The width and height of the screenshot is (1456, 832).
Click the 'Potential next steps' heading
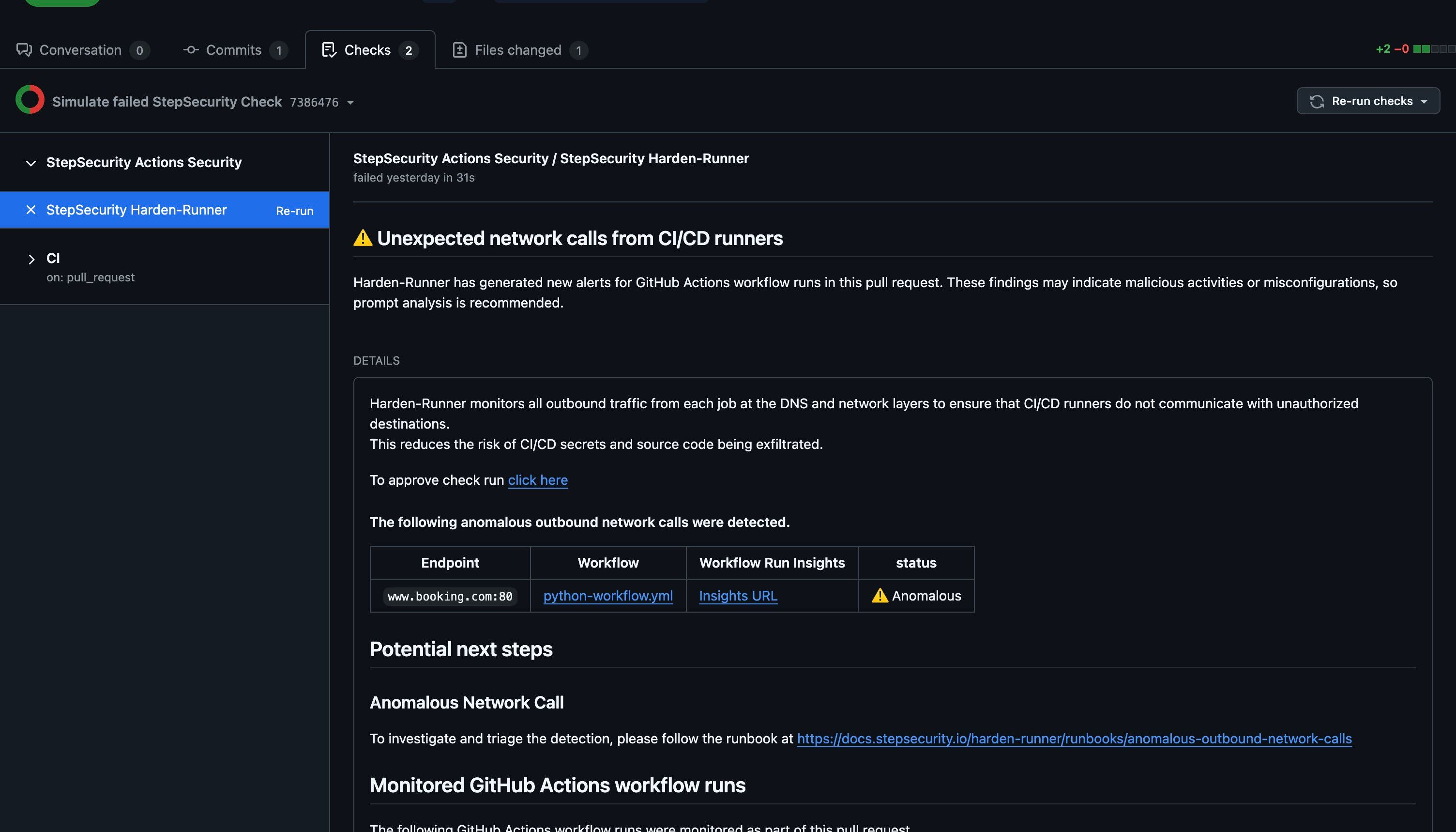(461, 649)
